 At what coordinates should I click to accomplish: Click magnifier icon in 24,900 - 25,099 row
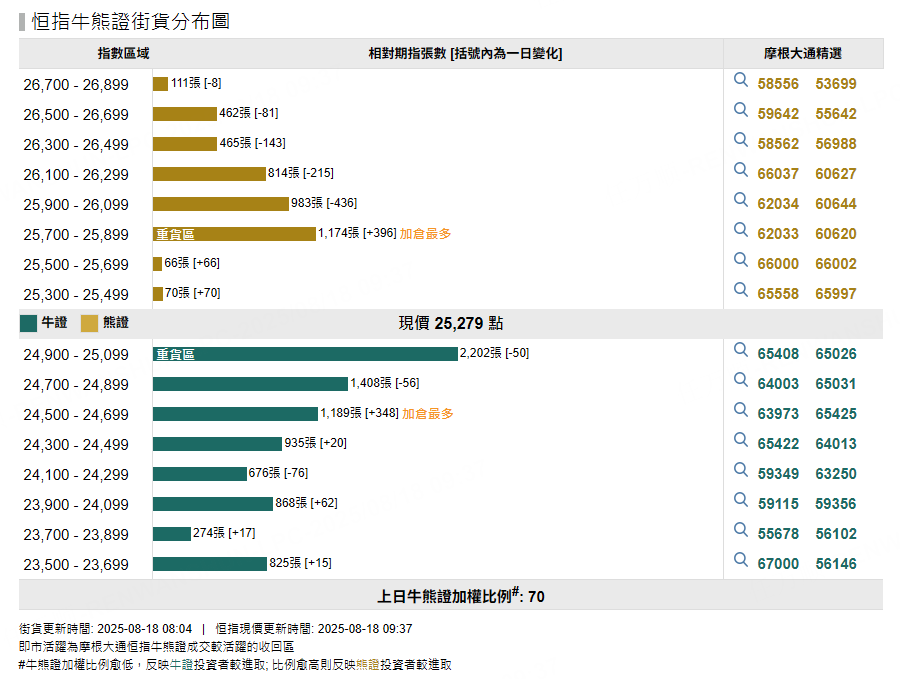click(741, 350)
